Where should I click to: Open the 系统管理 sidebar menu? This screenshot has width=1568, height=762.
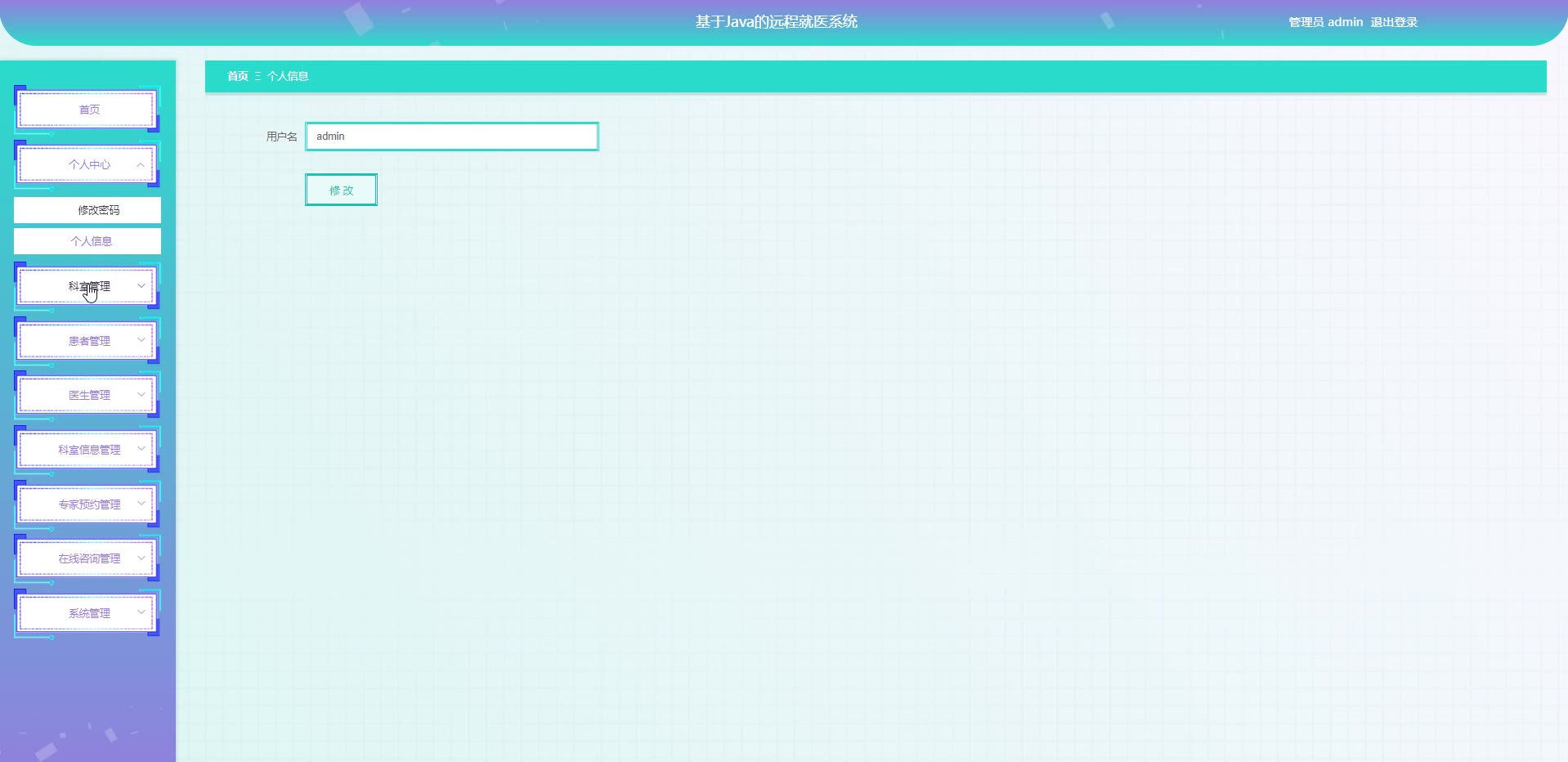coord(87,613)
